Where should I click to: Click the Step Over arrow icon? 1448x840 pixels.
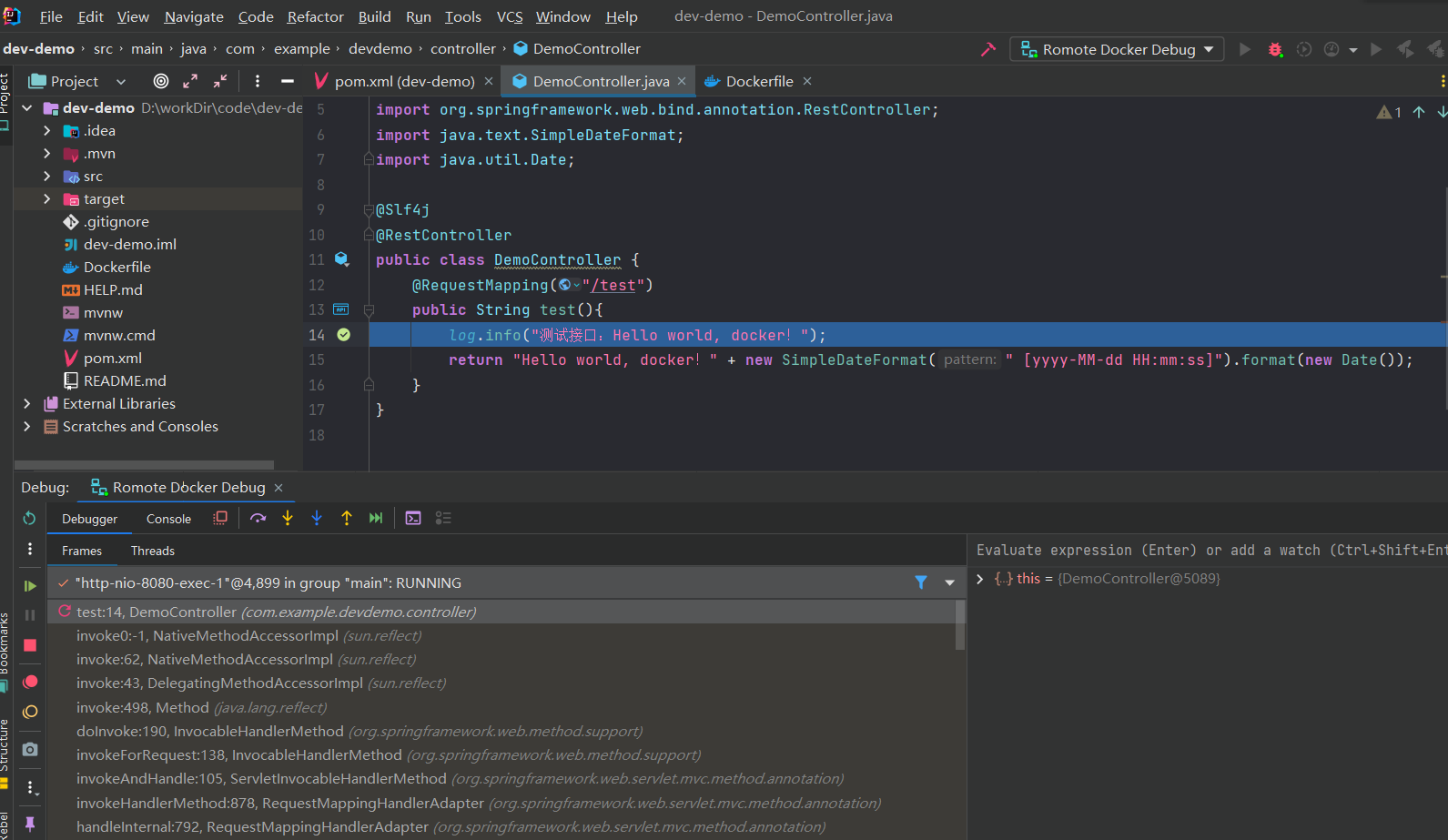(258, 518)
